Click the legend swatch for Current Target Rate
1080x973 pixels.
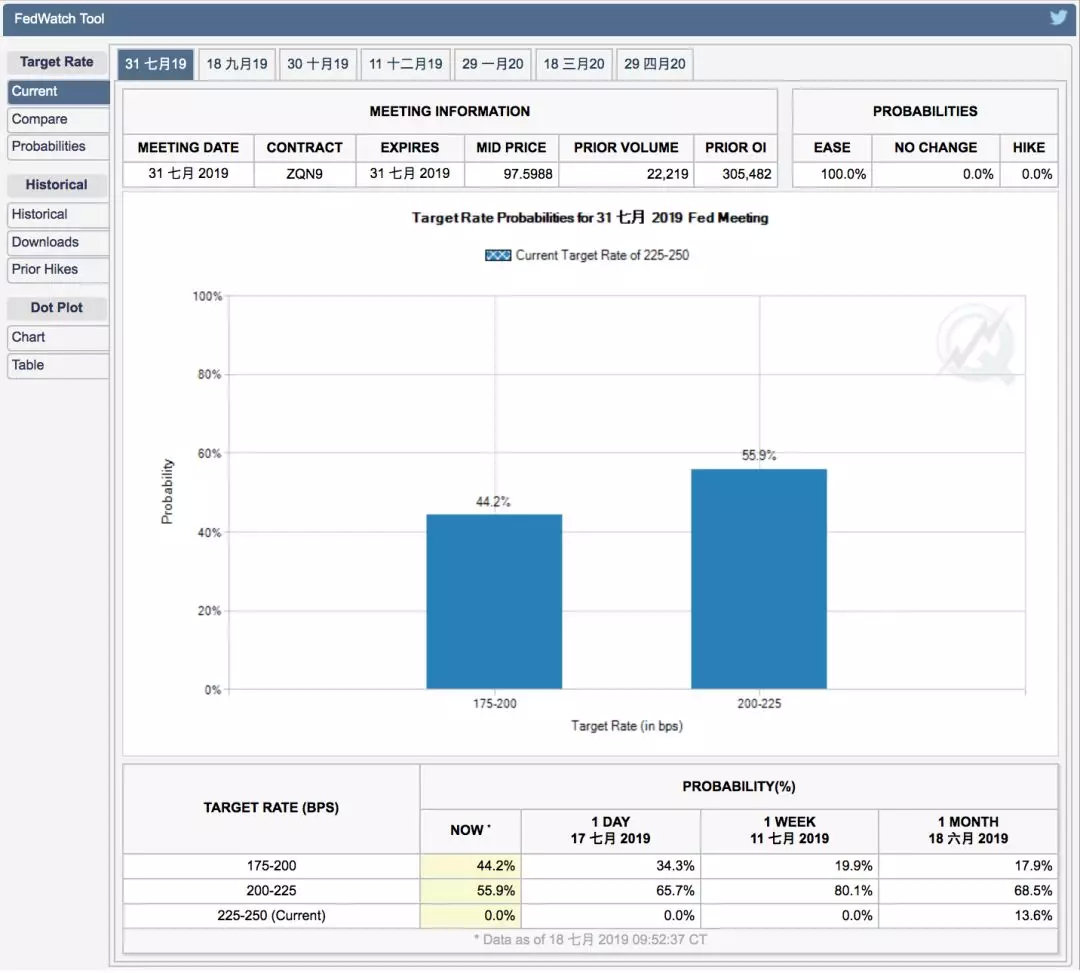pos(498,255)
